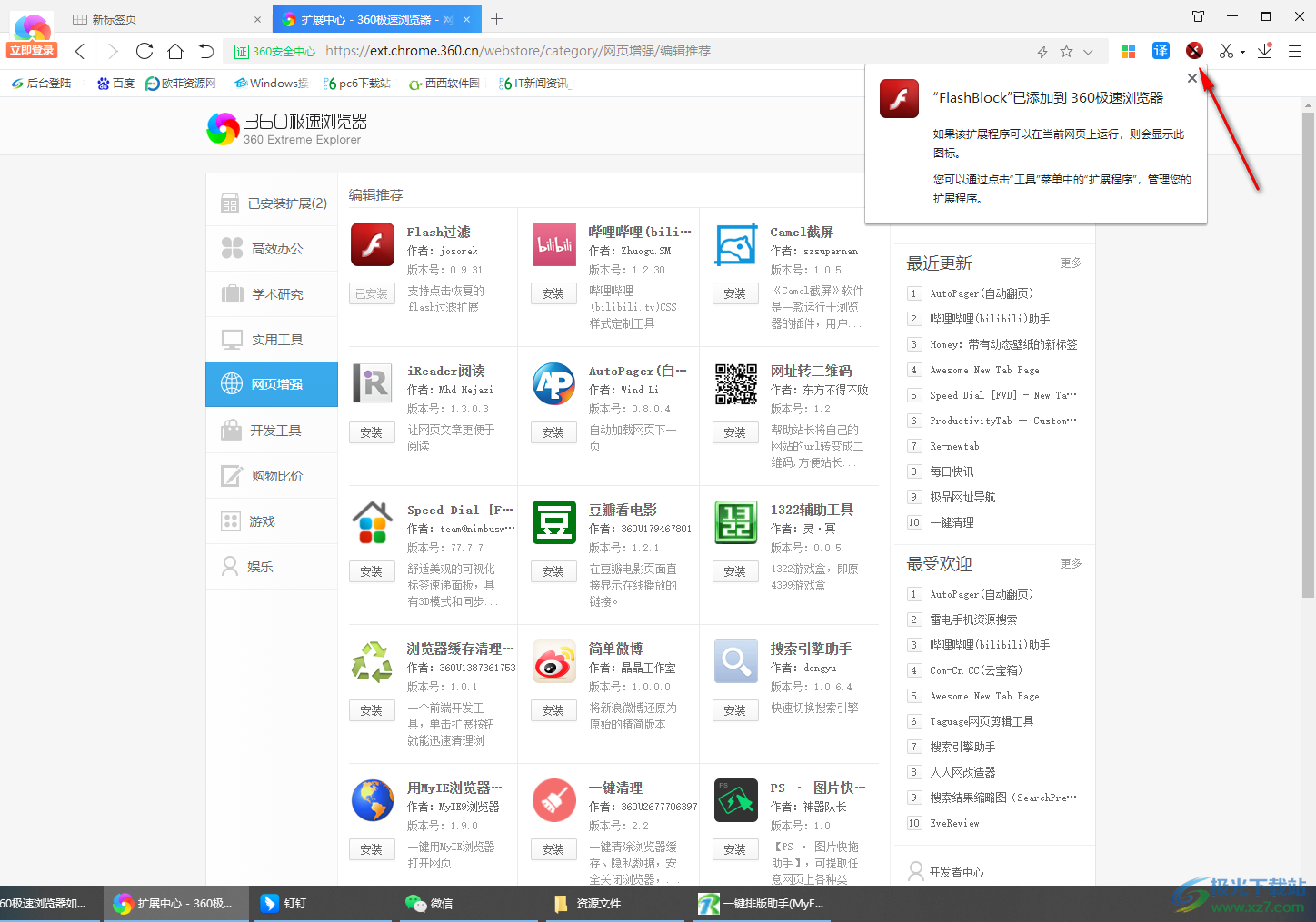Install the 哔哩哔哩 extension
The width and height of the screenshot is (1316, 922).
click(x=553, y=293)
